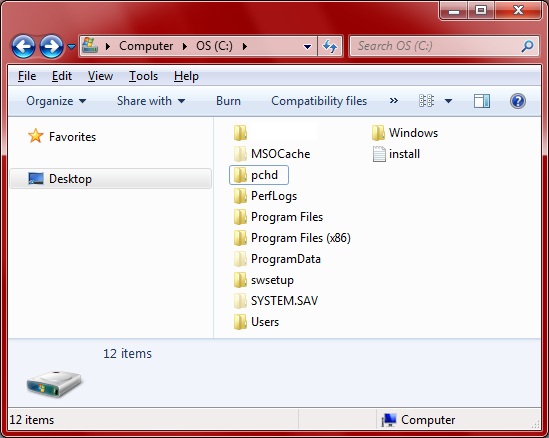Image resolution: width=549 pixels, height=438 pixels.
Task: Open the recent pages dropdown arrow
Action: 71,46
